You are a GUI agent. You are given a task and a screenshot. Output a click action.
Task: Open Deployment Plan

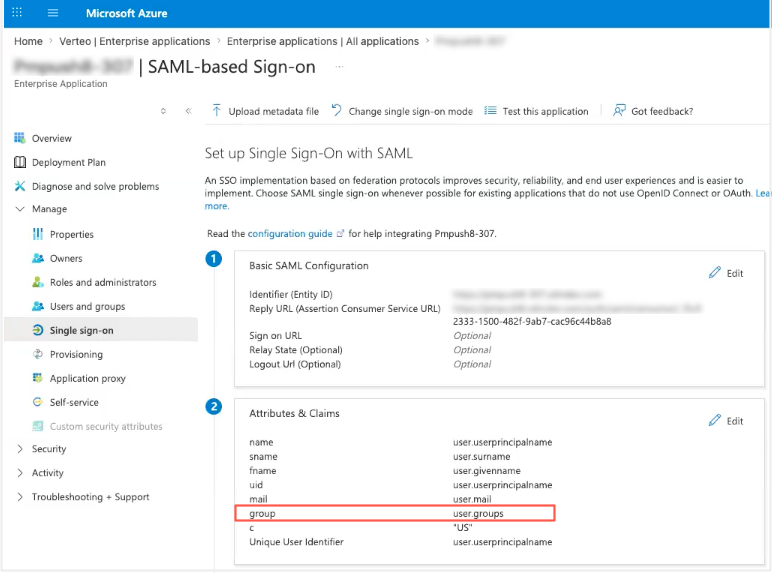point(68,162)
